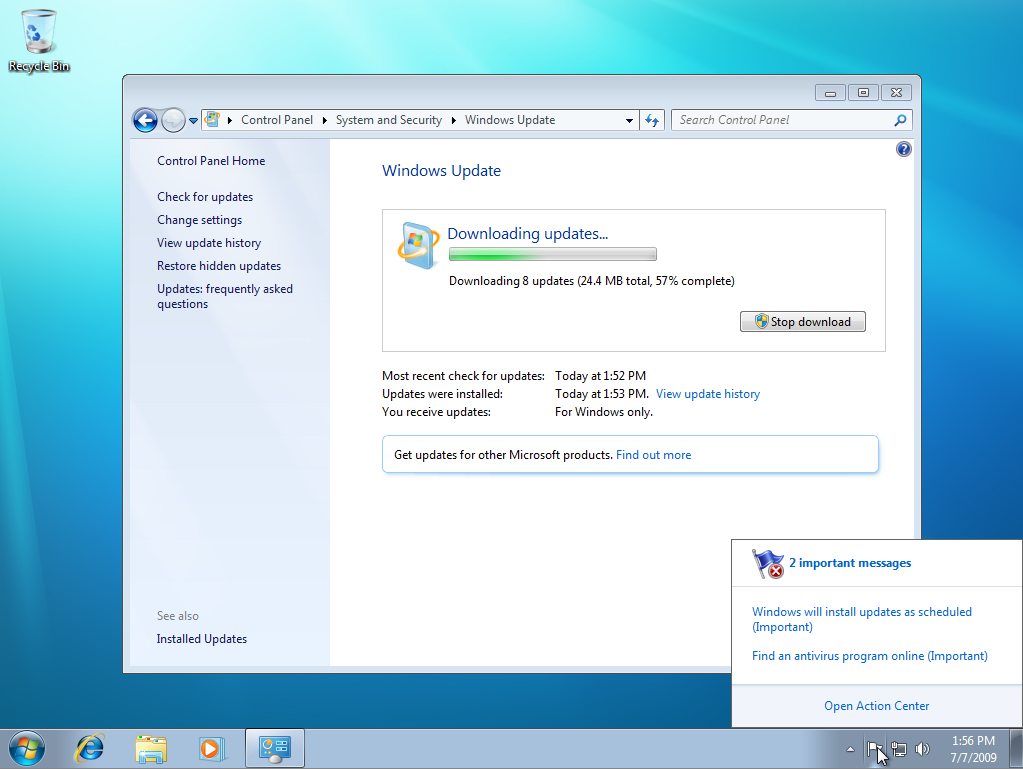Open the Help question mark icon
1023x769 pixels.
click(904, 149)
